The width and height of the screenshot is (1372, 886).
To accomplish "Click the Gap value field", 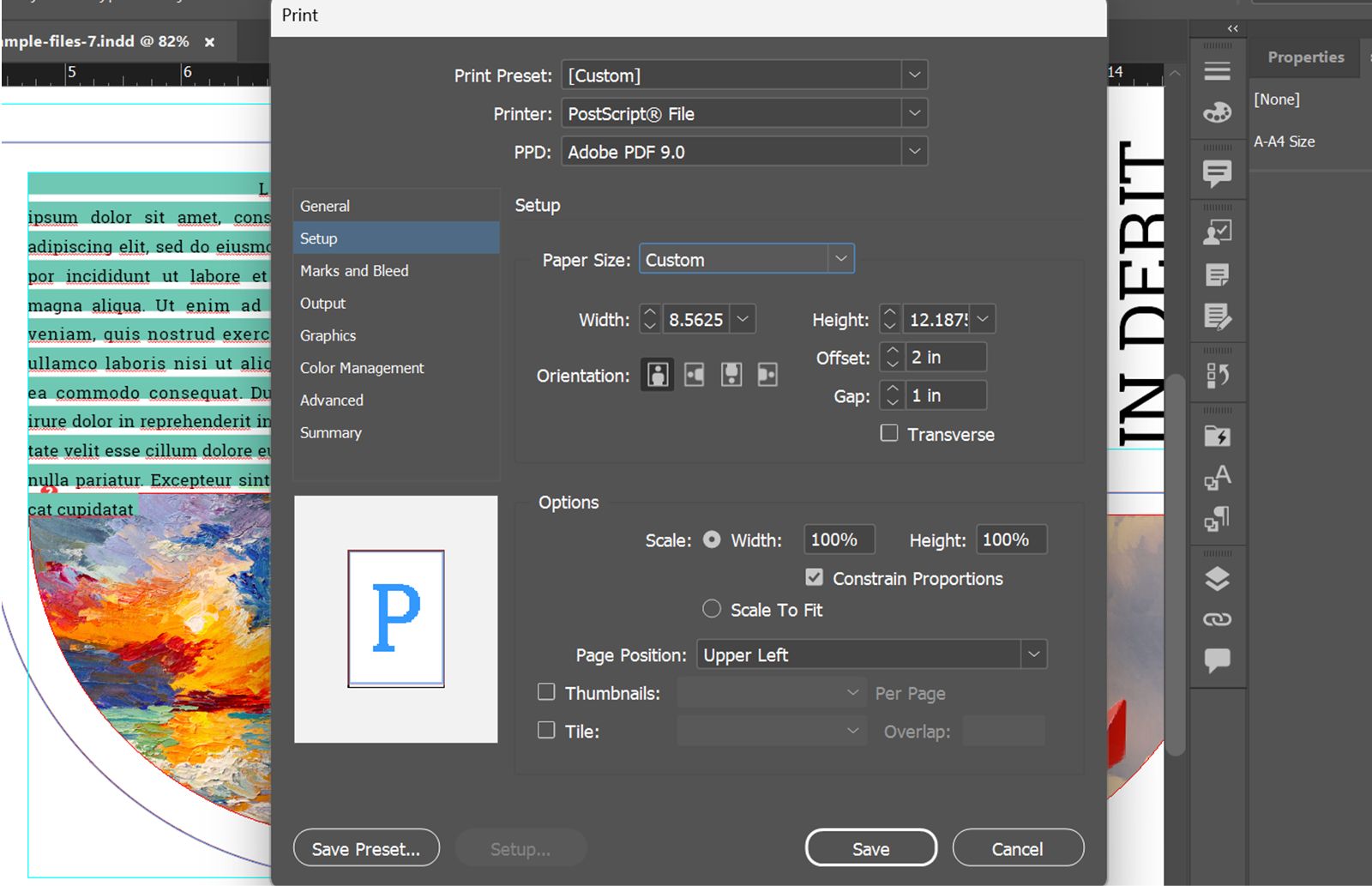I will [x=946, y=395].
